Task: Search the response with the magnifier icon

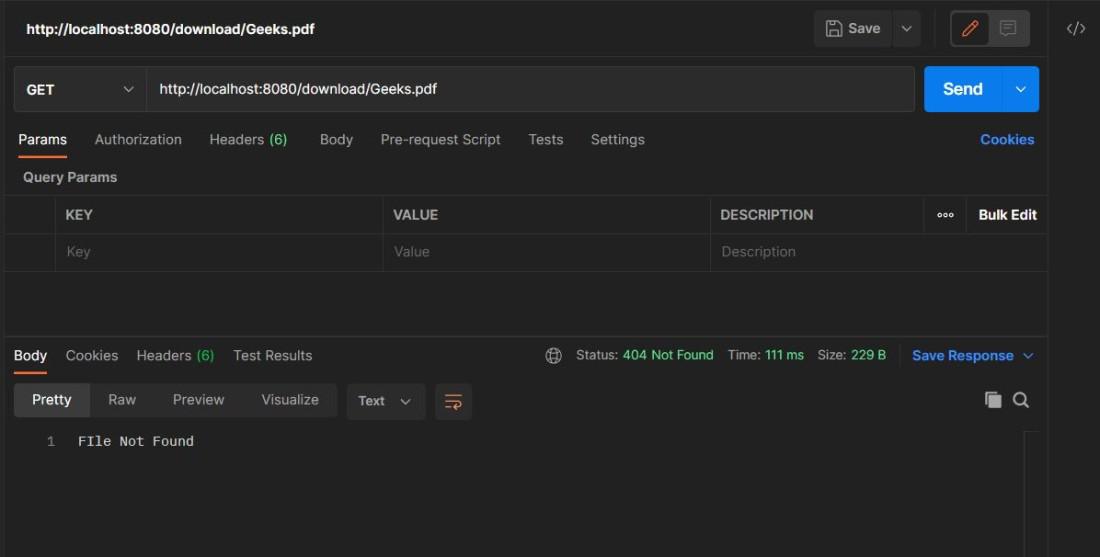Action: click(x=1021, y=400)
